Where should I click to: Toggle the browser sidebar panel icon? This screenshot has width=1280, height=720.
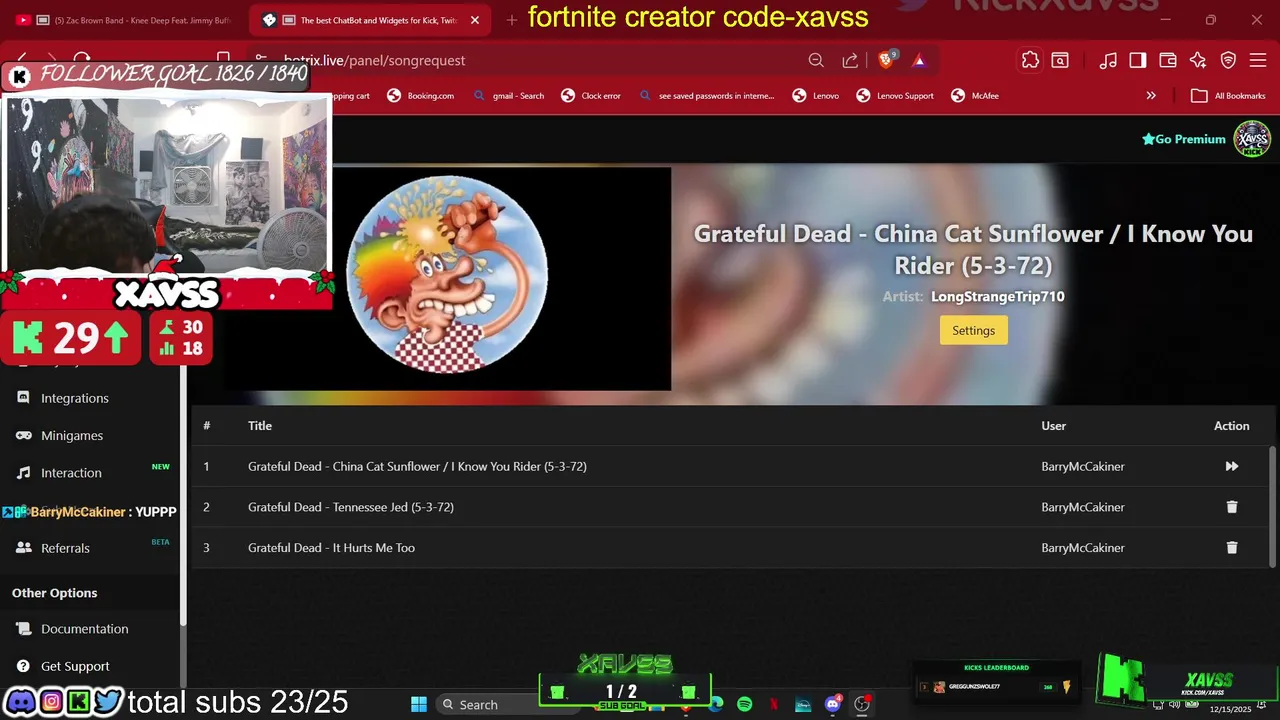(x=1138, y=60)
